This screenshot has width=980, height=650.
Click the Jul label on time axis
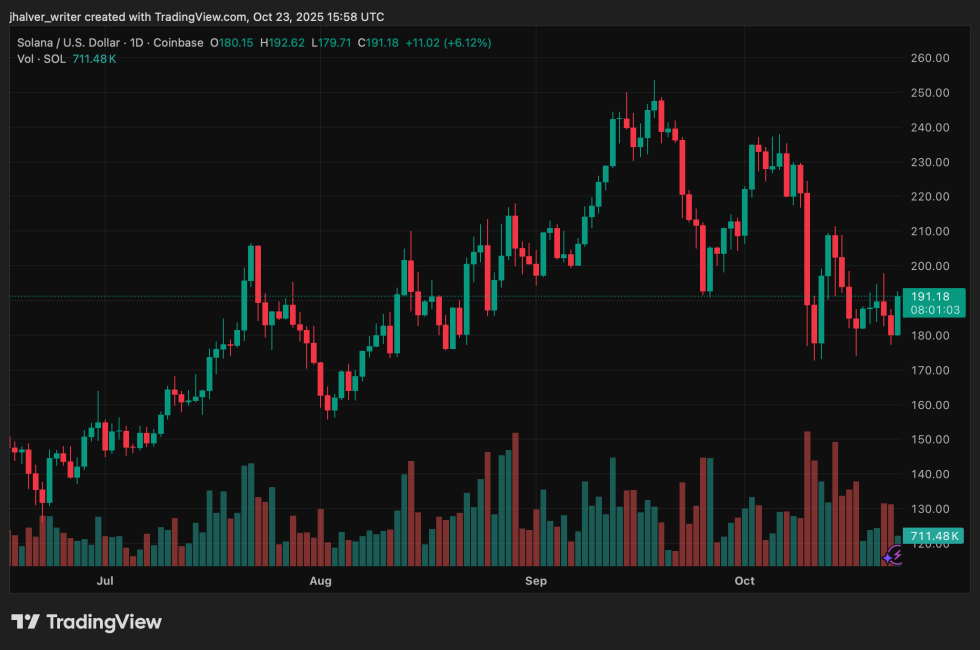click(x=104, y=580)
